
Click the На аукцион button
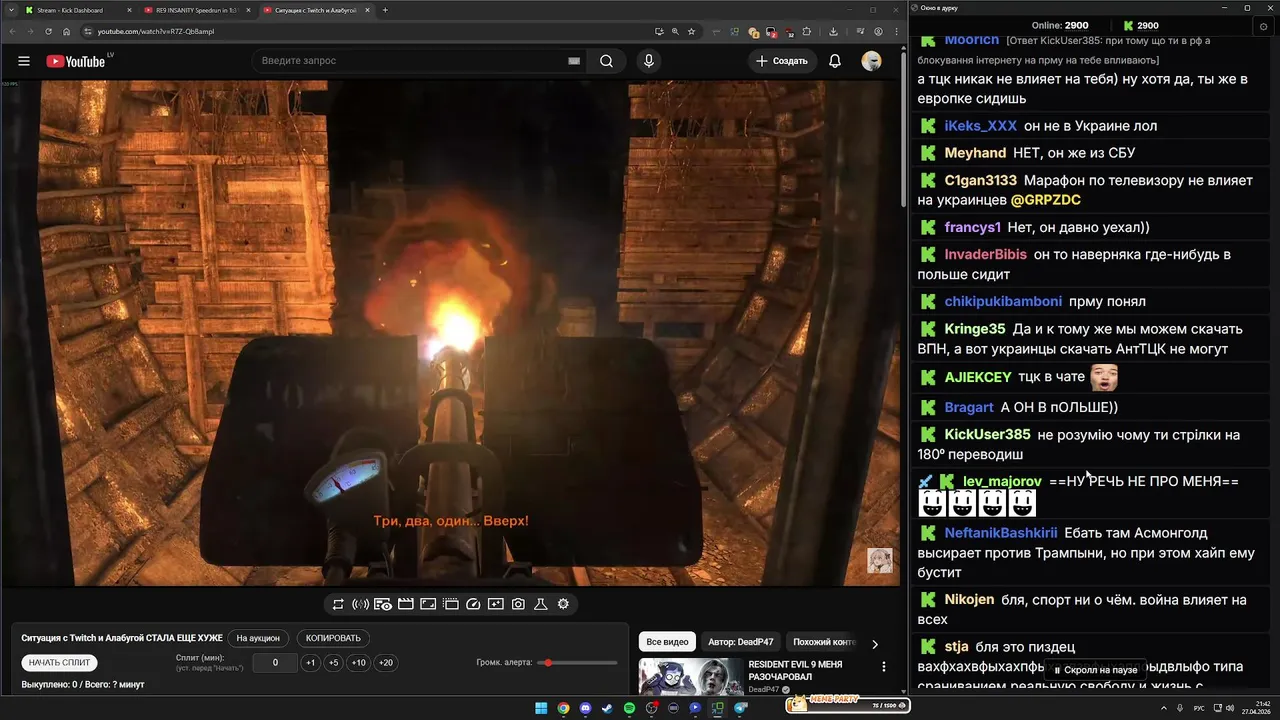tap(259, 638)
